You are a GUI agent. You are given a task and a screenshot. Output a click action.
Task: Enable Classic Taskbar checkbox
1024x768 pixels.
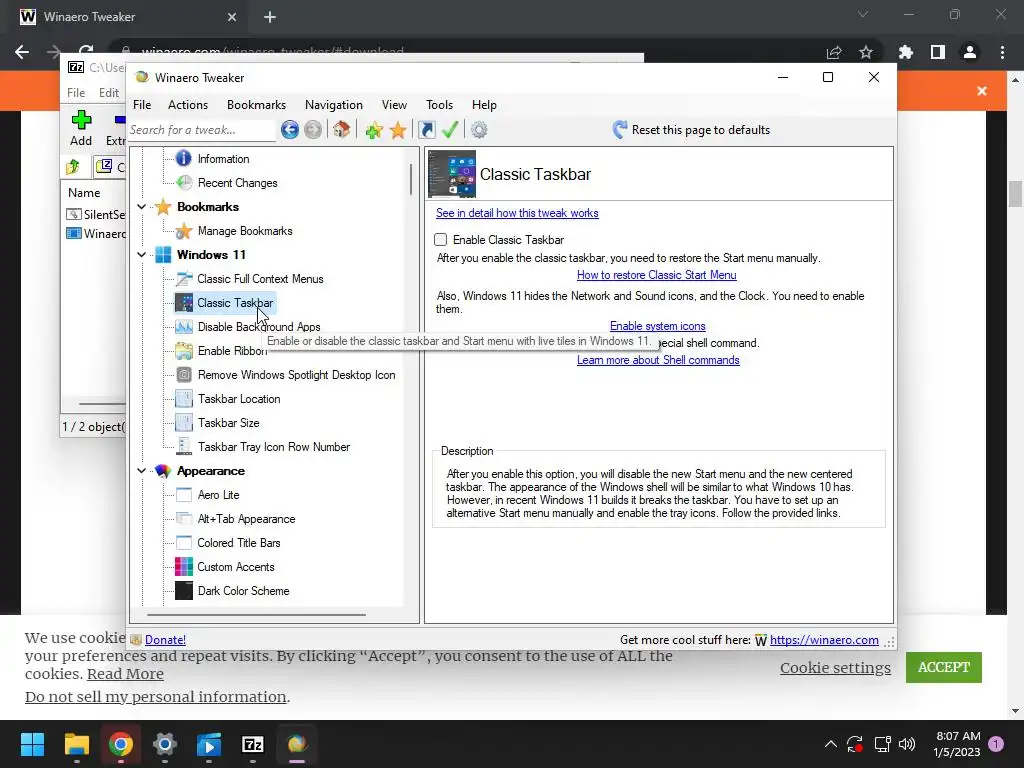(441, 240)
